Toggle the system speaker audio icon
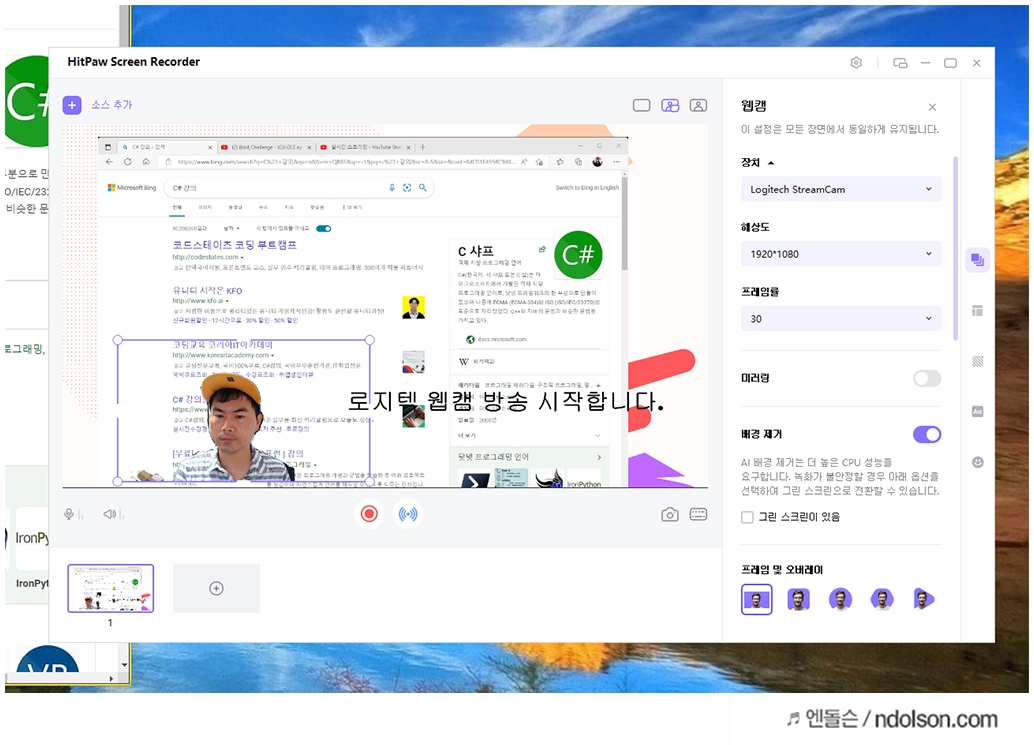 [x=109, y=514]
